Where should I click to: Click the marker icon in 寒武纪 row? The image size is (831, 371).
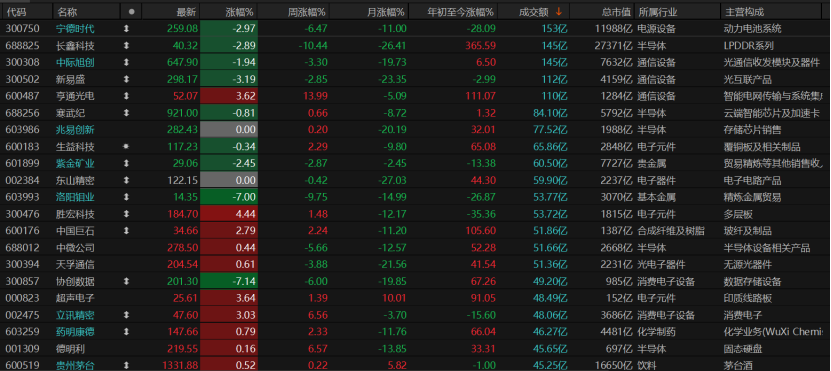(126, 113)
